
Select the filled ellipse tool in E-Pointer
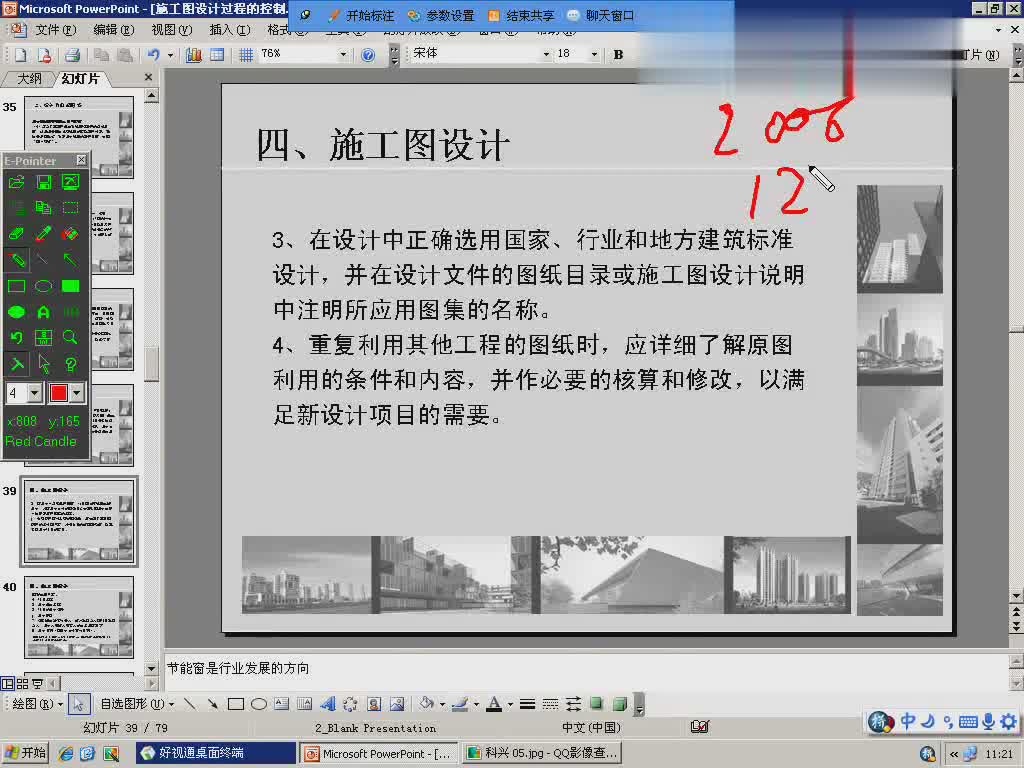[16, 312]
